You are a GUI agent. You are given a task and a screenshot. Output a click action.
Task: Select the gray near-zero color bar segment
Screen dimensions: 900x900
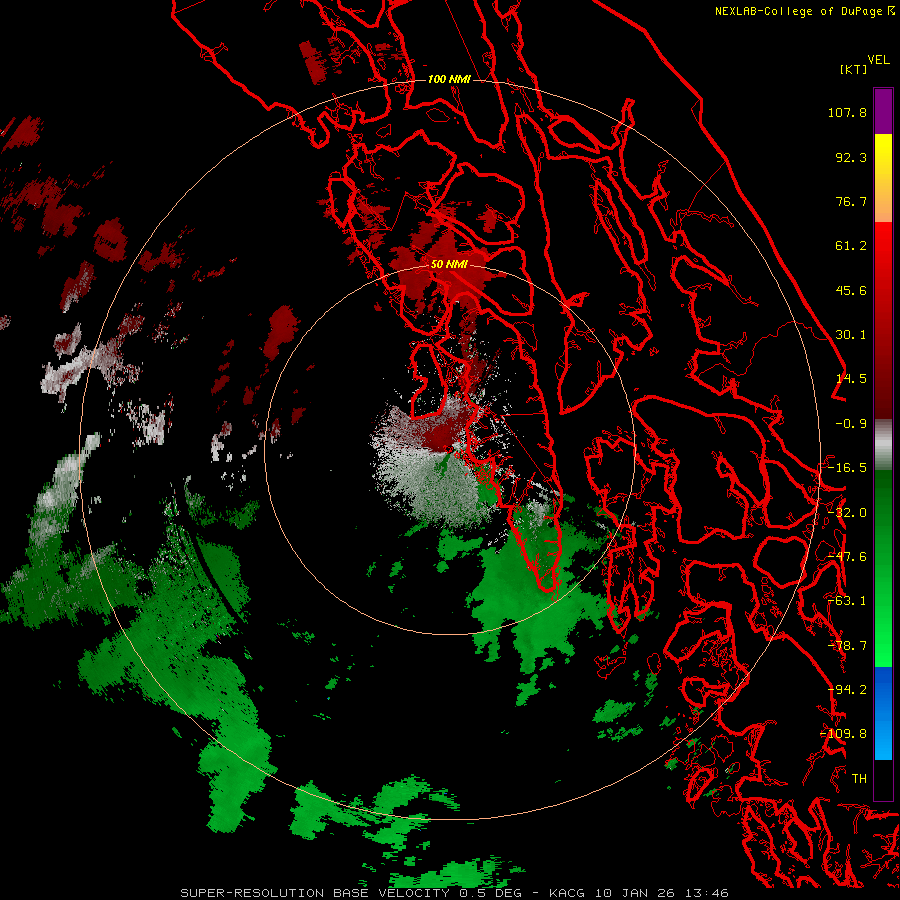click(883, 444)
